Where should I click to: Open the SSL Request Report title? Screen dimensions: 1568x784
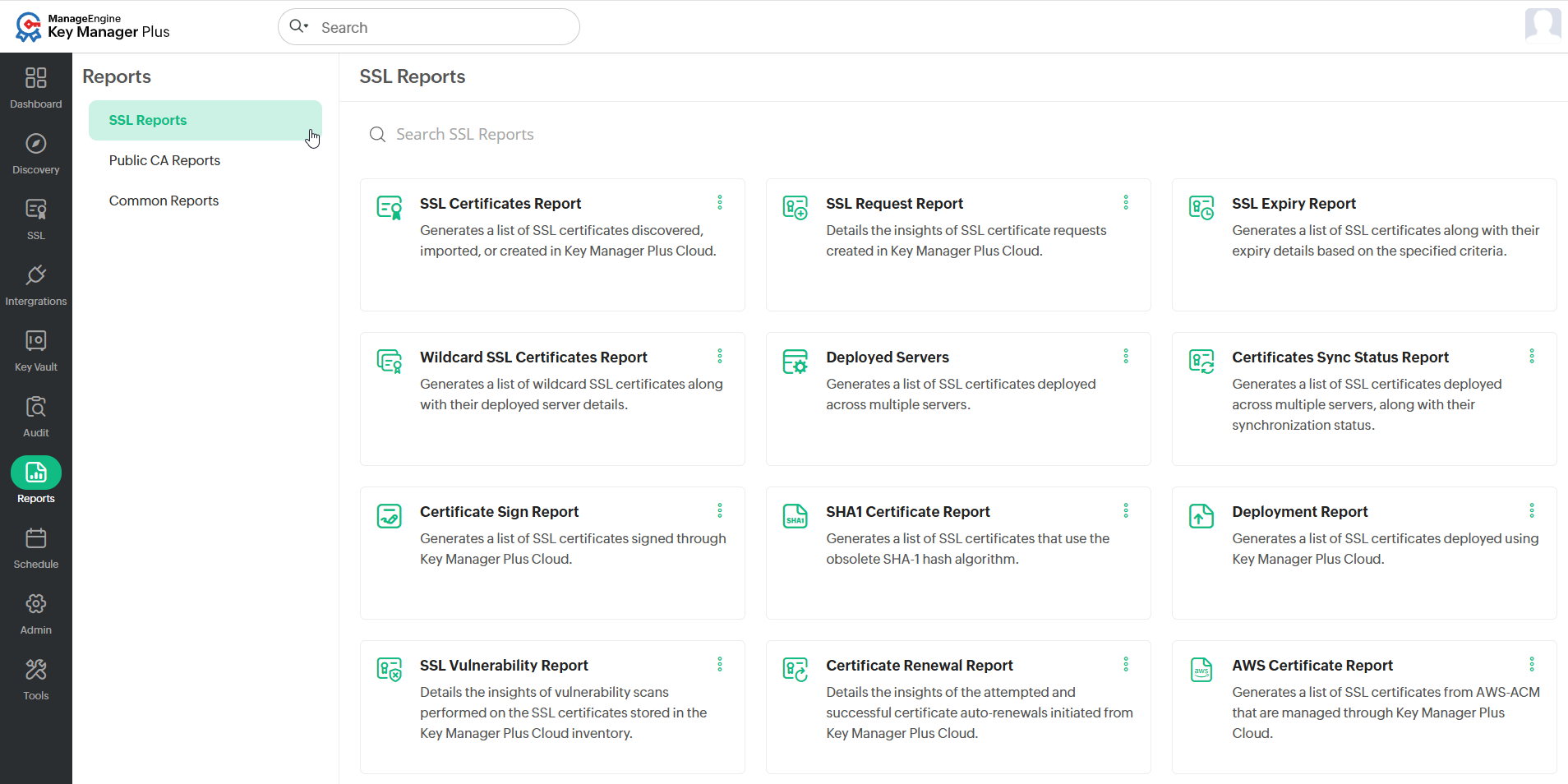click(894, 204)
